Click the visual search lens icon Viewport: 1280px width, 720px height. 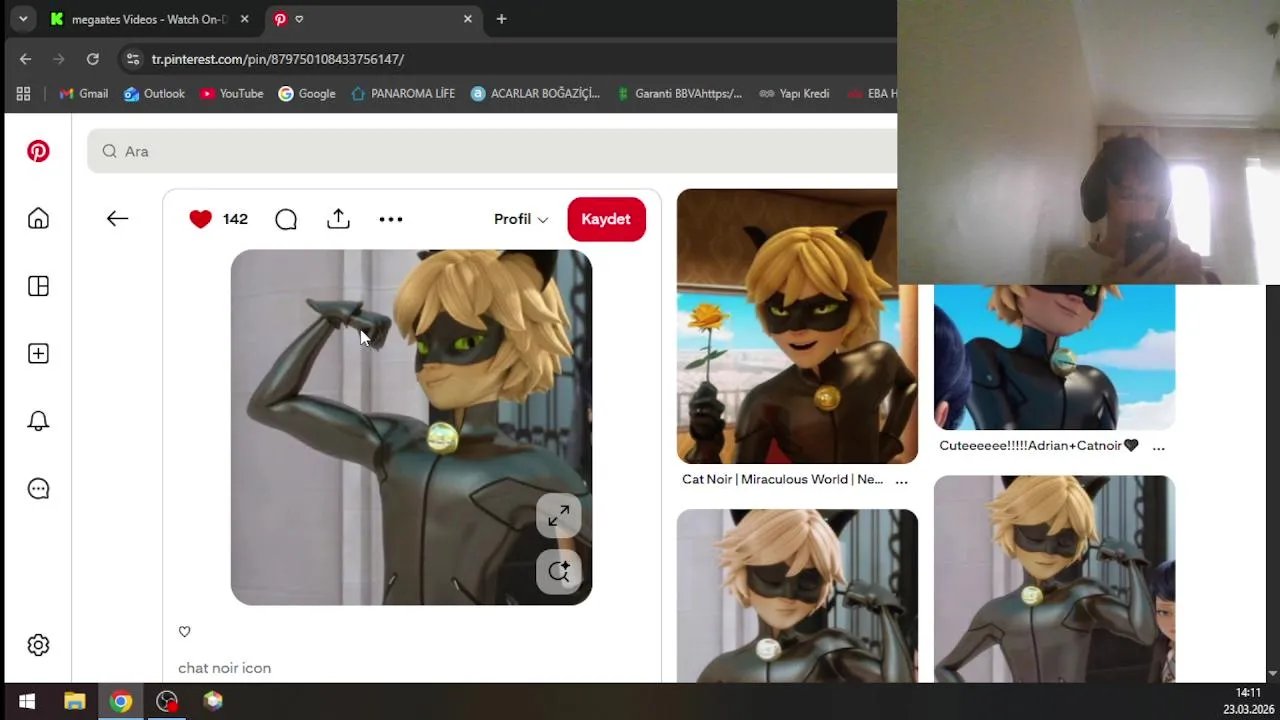(x=559, y=571)
